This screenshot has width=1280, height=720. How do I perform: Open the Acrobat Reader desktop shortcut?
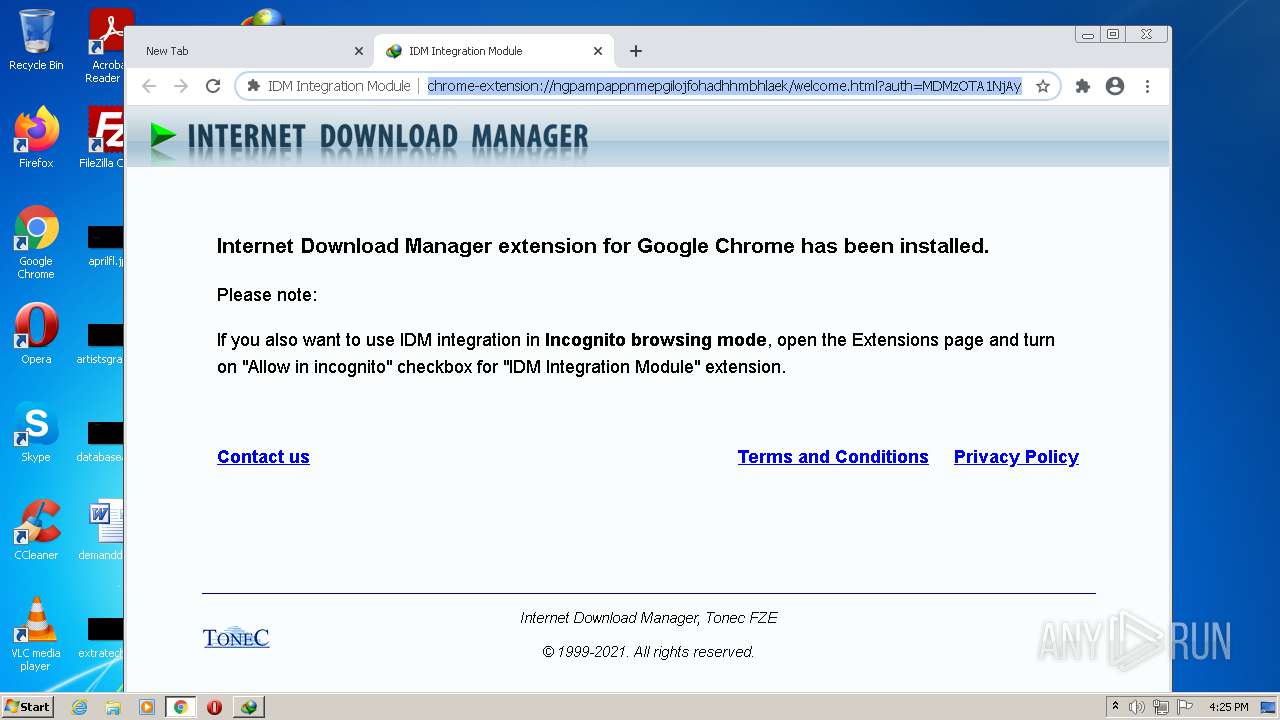[x=105, y=45]
